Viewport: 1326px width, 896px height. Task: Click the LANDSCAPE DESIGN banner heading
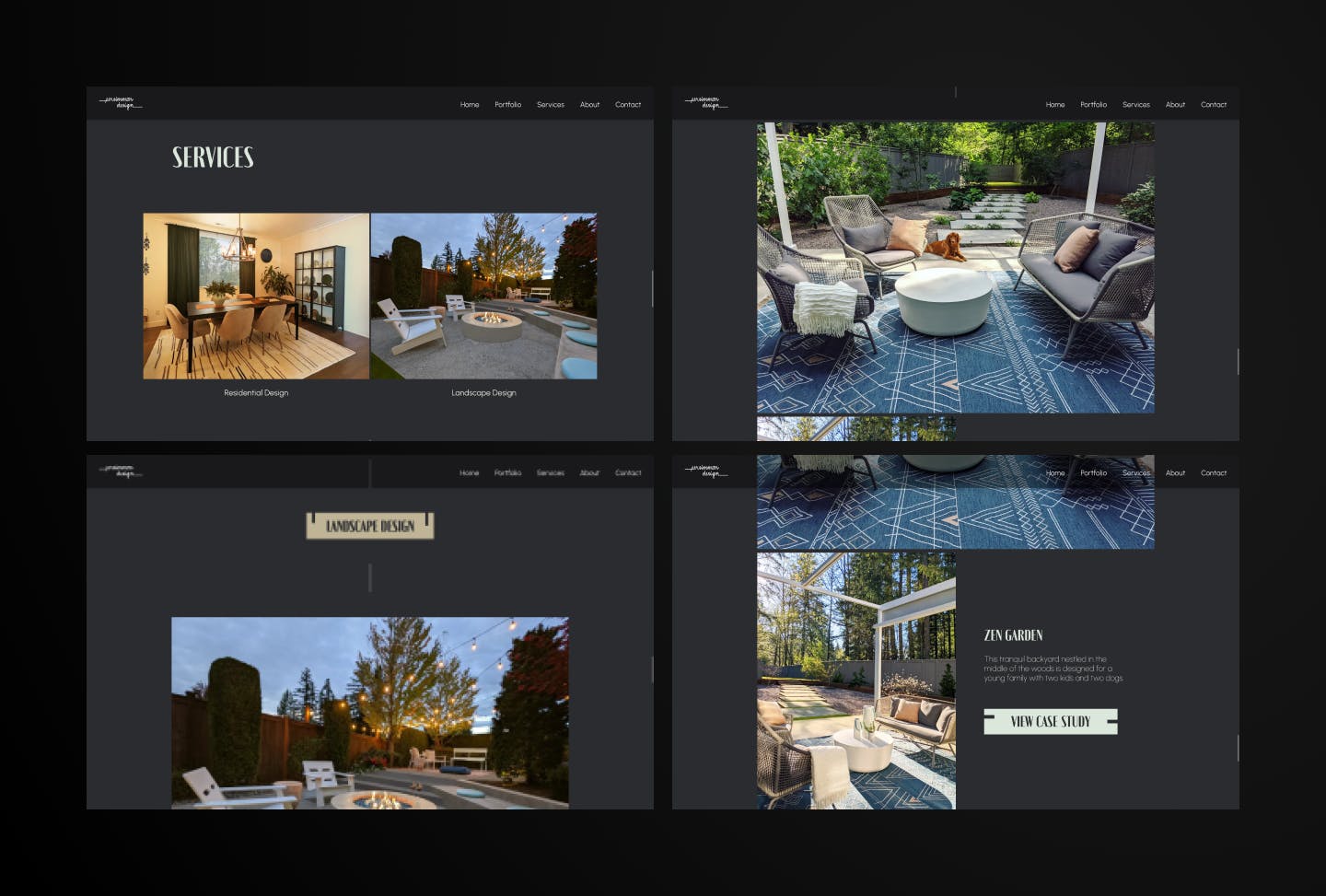[369, 526]
